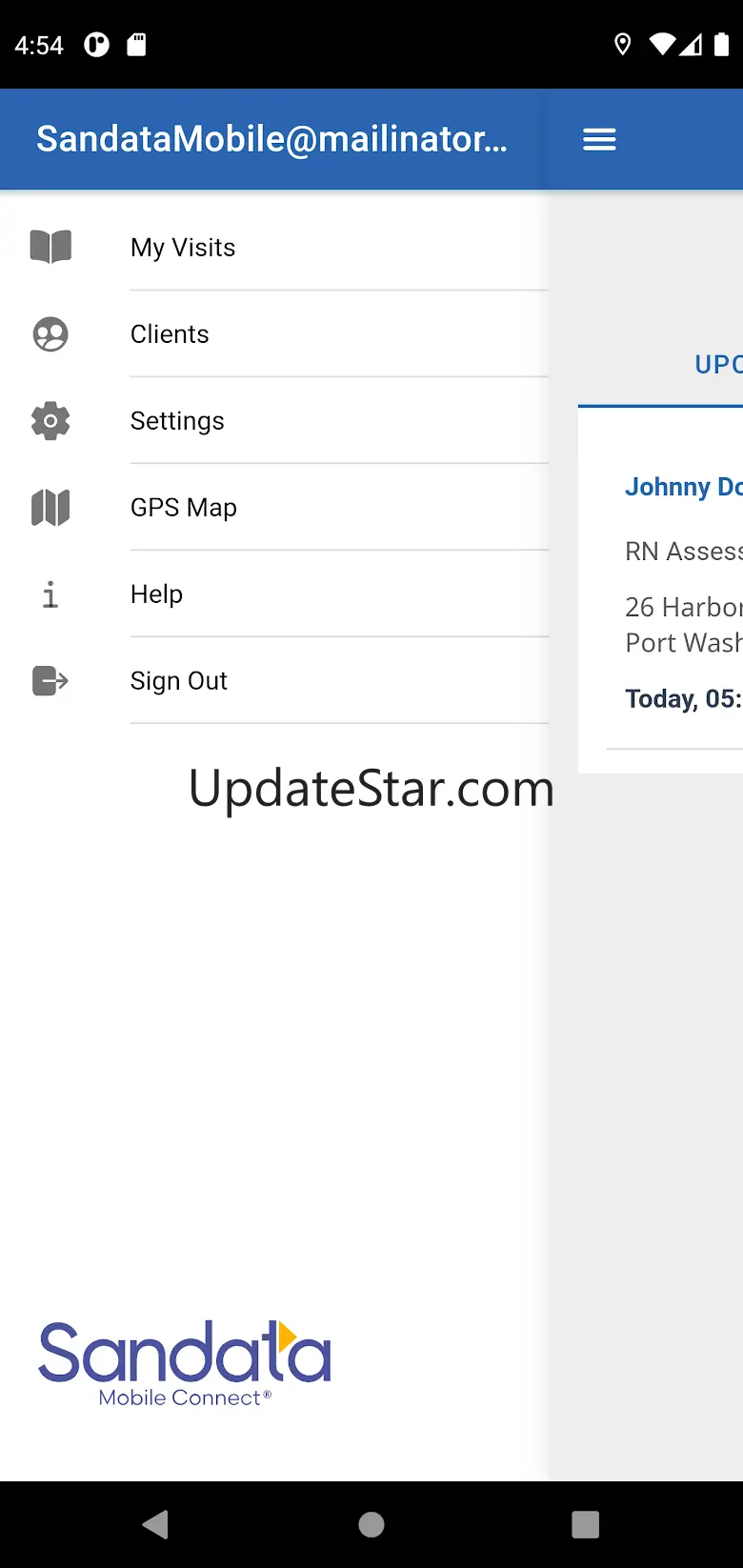
Task: Open the Settings menu item
Action: [x=274, y=421]
